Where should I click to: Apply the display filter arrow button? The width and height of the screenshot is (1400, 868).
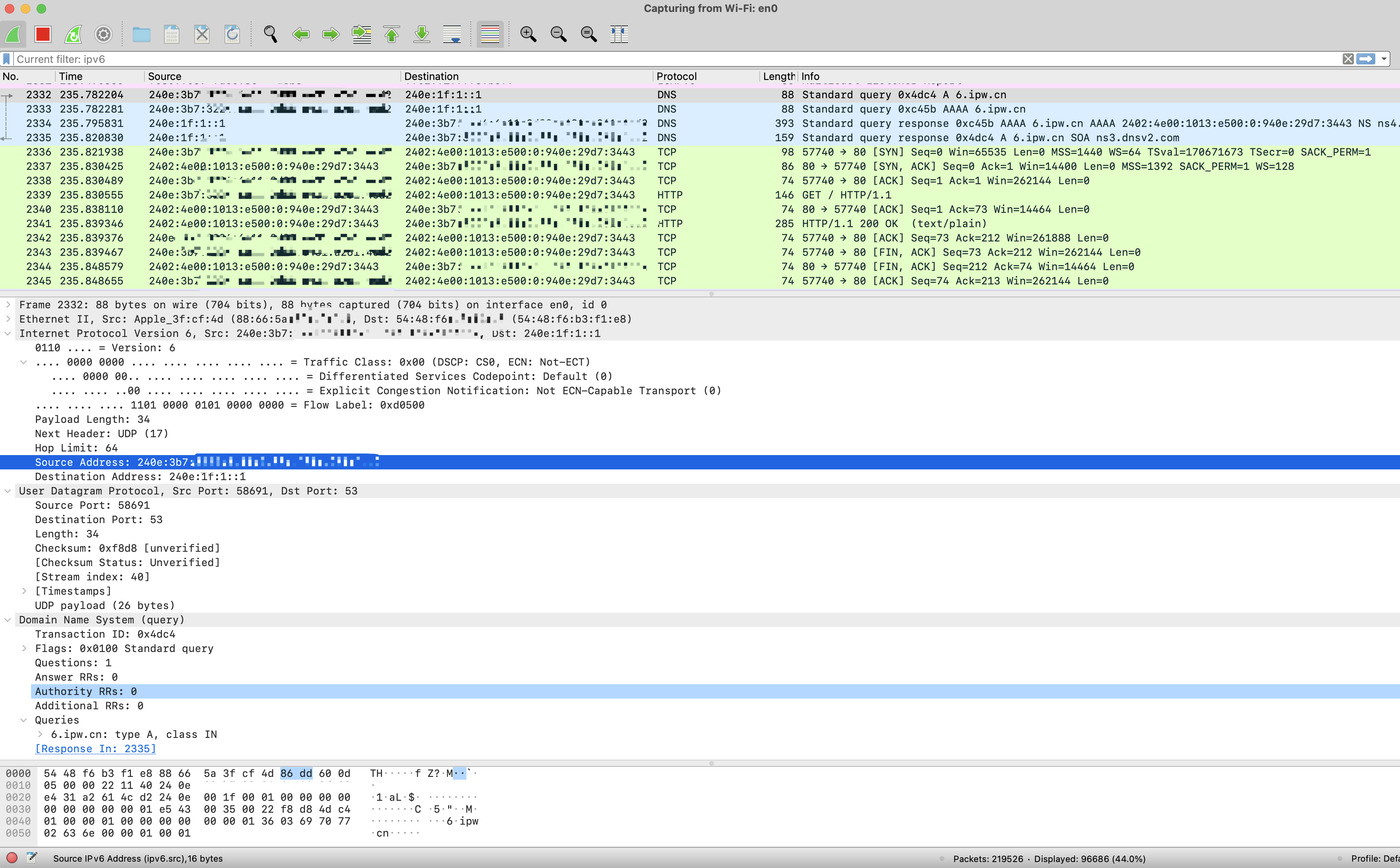(1365, 59)
